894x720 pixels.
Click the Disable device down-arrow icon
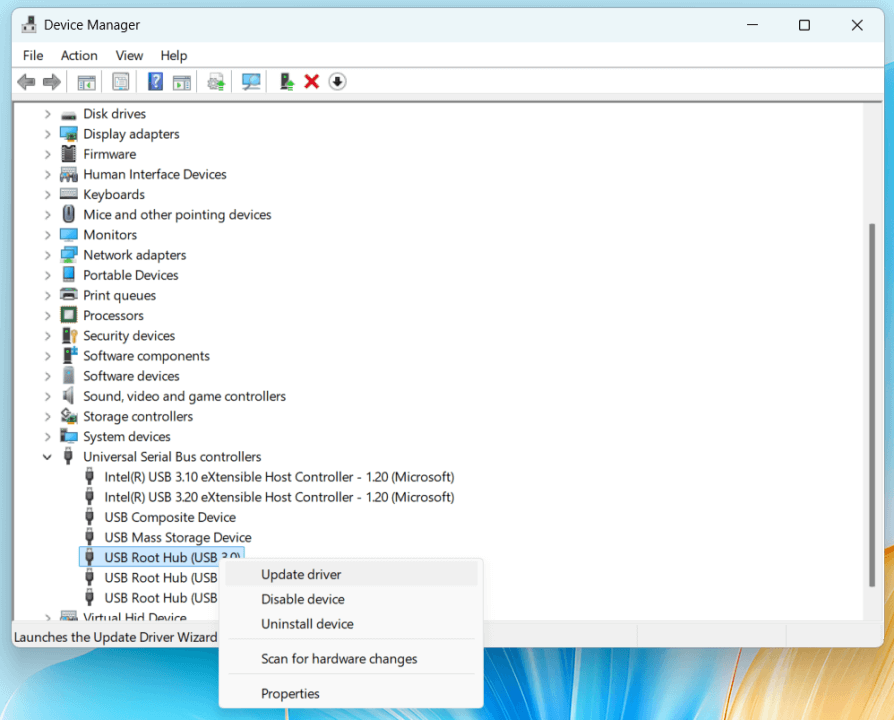[337, 81]
